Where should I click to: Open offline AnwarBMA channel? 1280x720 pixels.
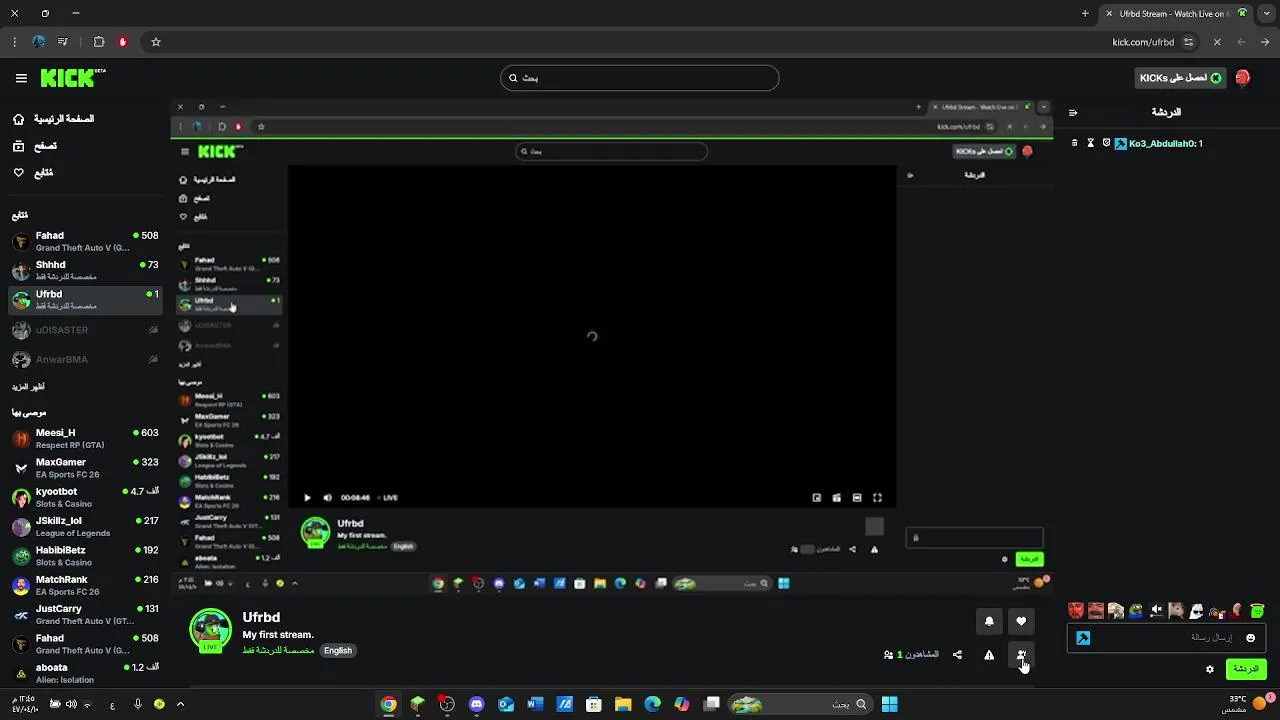tap(85, 359)
